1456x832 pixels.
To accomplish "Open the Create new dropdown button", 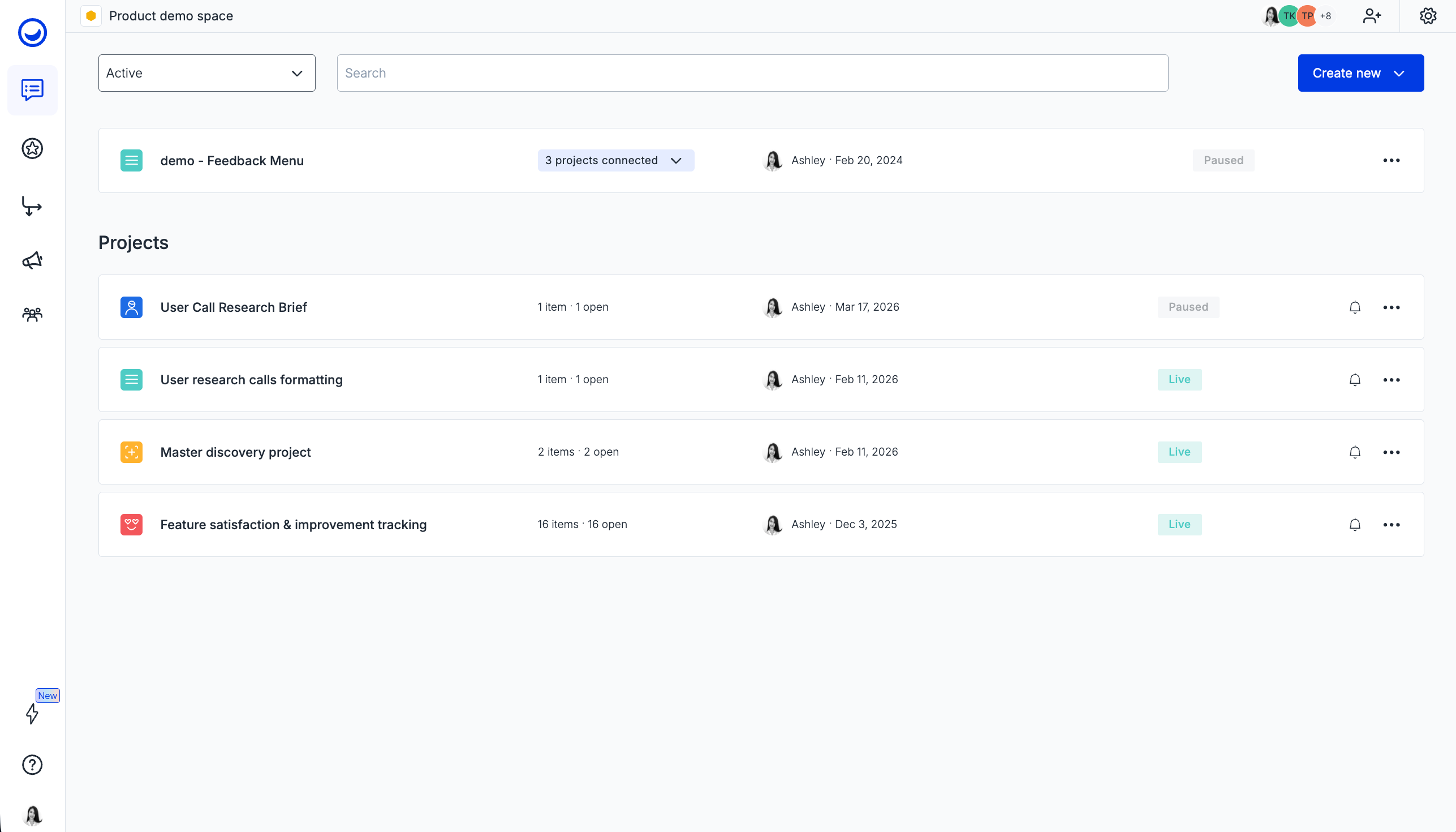I will tap(1360, 73).
